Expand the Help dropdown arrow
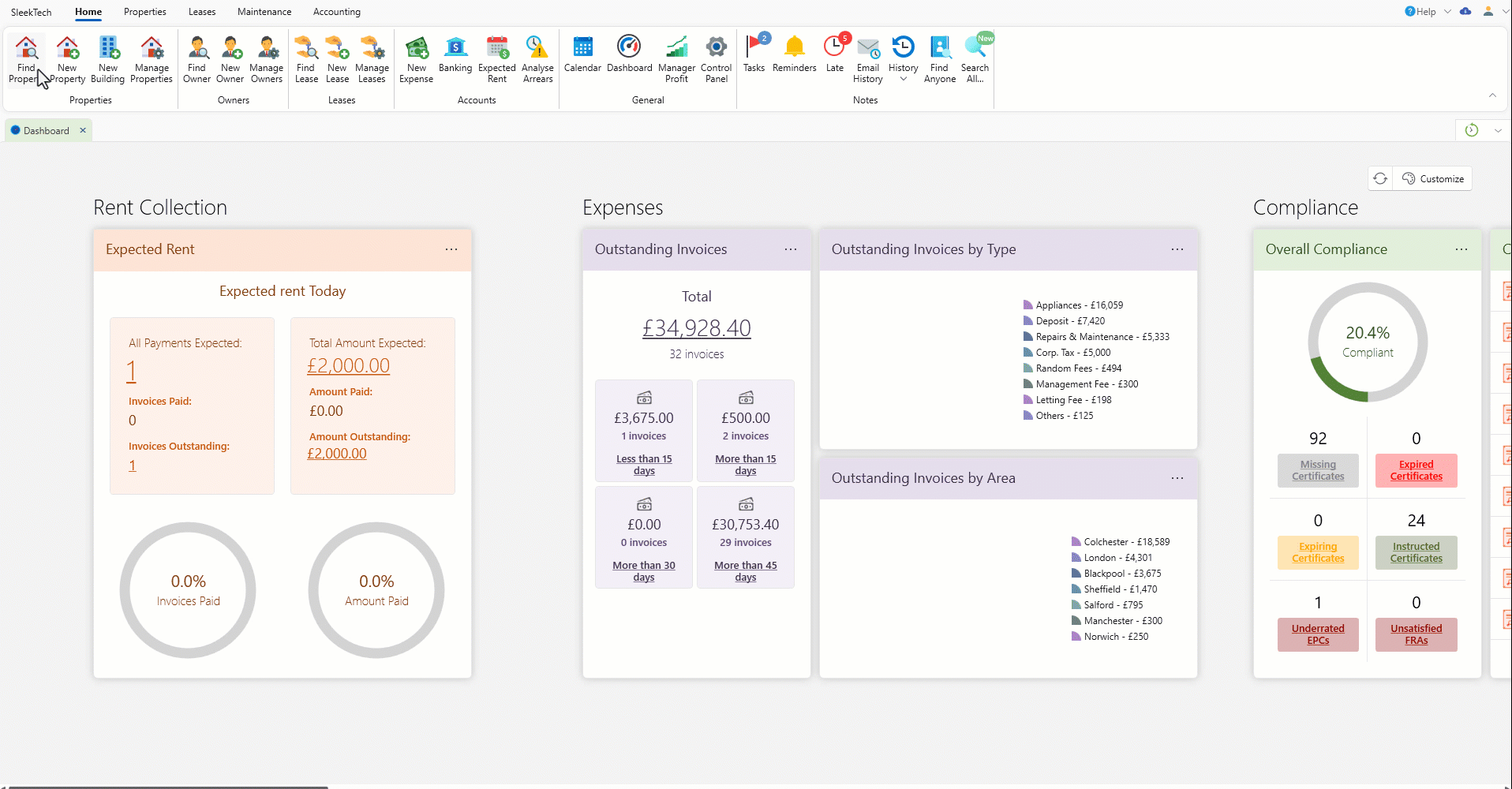The width and height of the screenshot is (1512, 789). (1447, 12)
